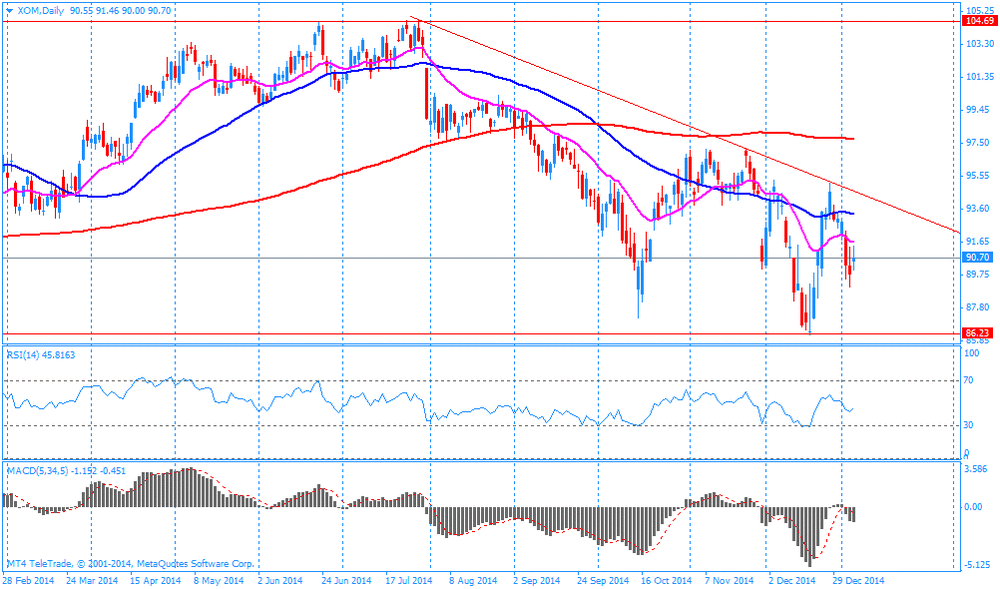Select the 15 Apr 2014 date label
1000x589 pixels.
[x=155, y=580]
